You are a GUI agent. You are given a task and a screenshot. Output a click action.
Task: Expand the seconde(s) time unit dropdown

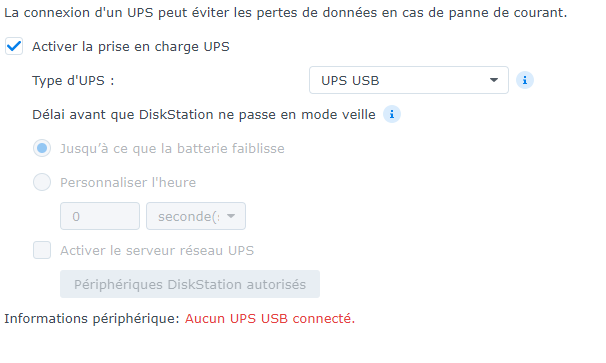(x=196, y=216)
